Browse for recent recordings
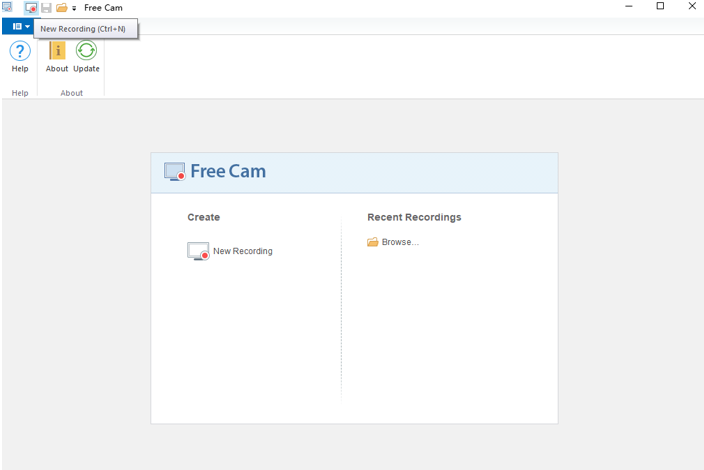704x470 pixels. click(x=393, y=242)
